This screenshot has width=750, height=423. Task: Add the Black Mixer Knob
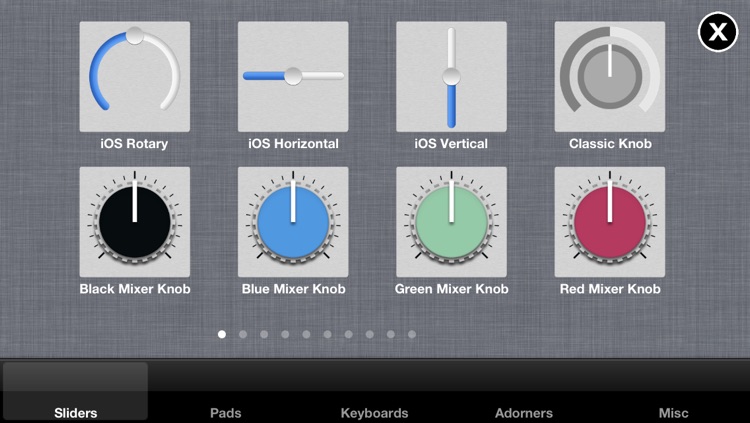point(134,222)
